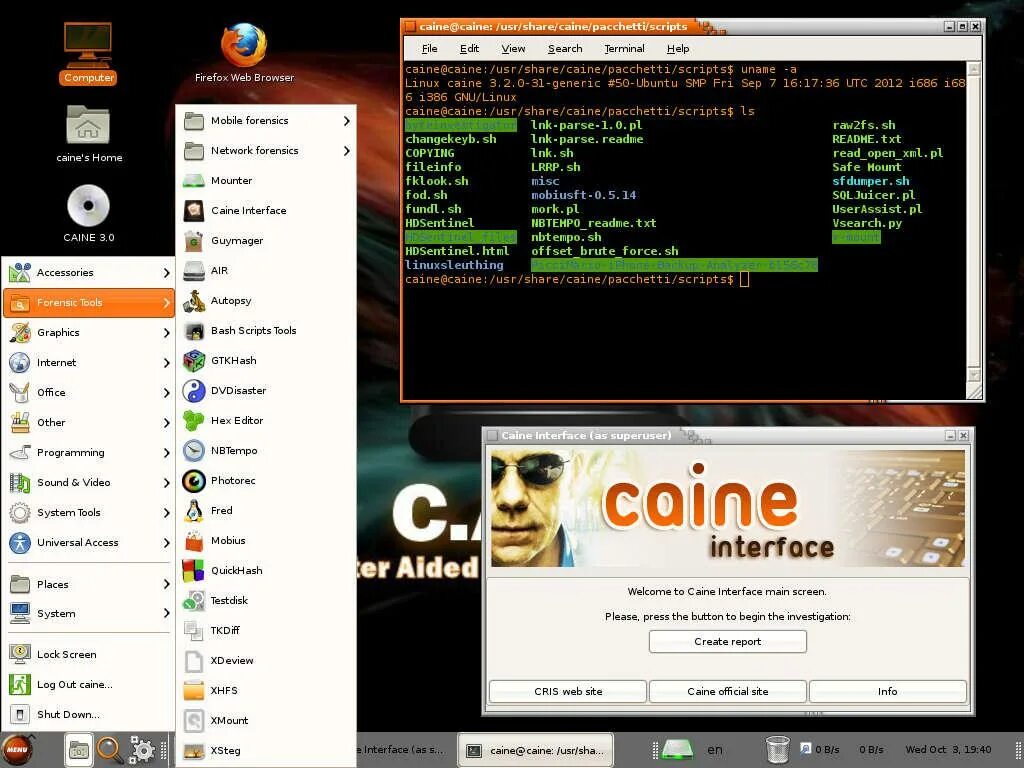Open the System menu entry

[x=89, y=614]
